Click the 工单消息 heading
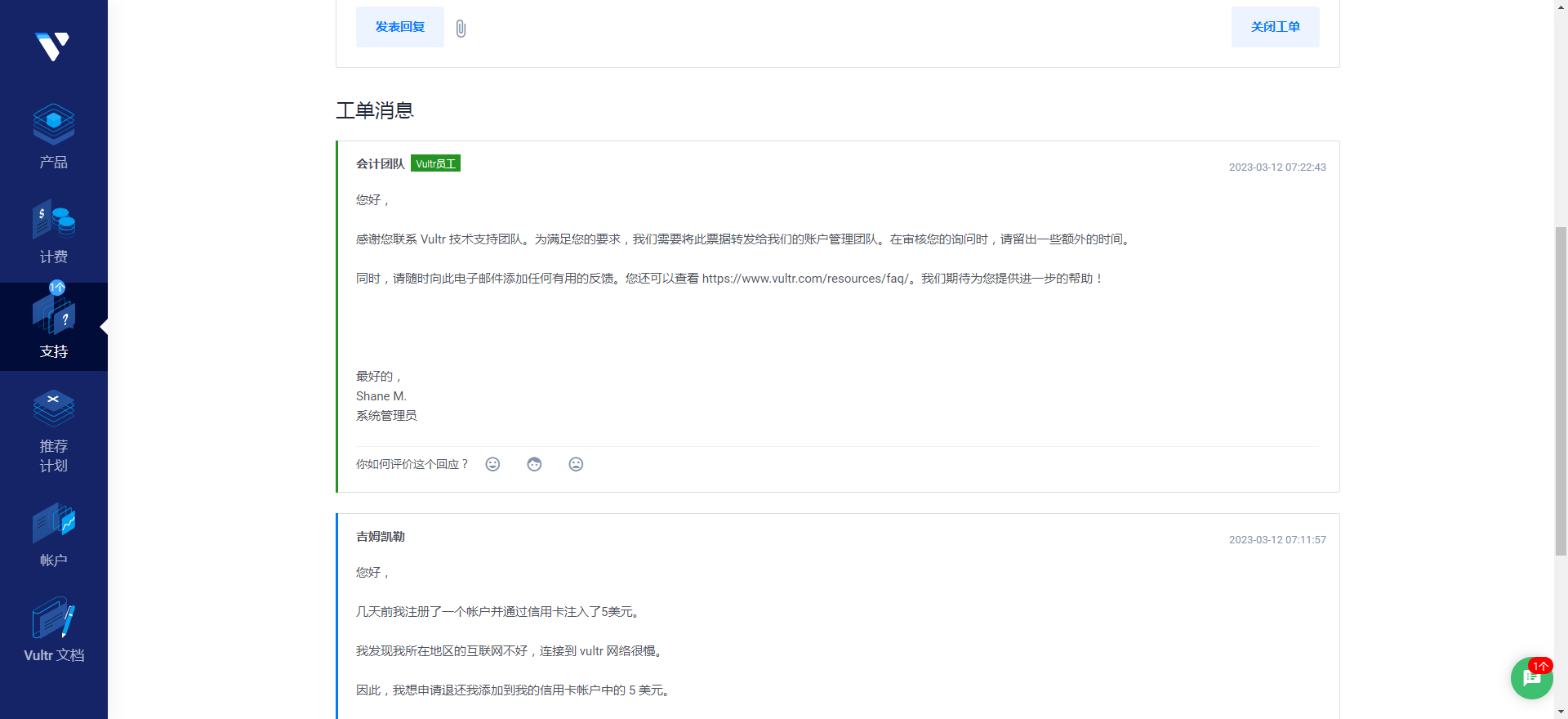The width and height of the screenshot is (1568, 719). coord(375,110)
